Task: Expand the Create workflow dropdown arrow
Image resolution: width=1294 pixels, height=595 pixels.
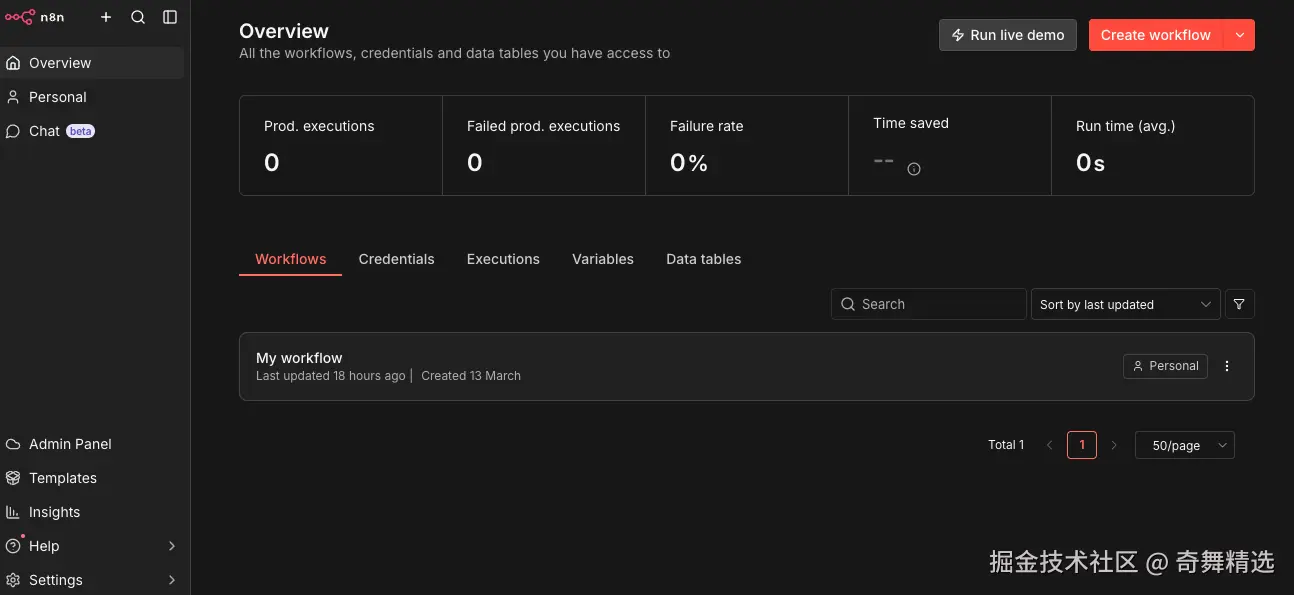Action: click(1240, 35)
